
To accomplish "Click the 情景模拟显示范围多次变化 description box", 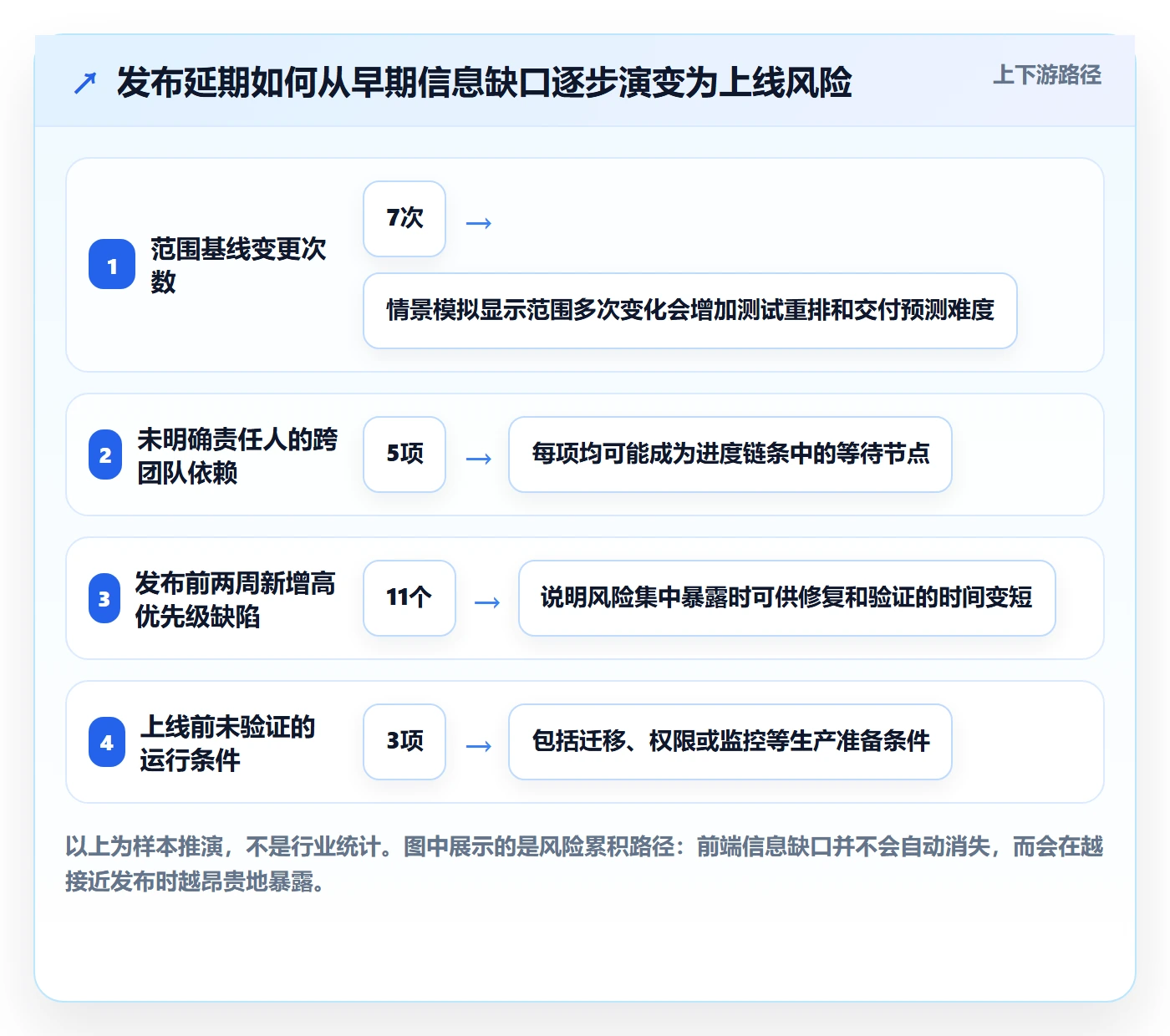I will pyautogui.click(x=690, y=311).
